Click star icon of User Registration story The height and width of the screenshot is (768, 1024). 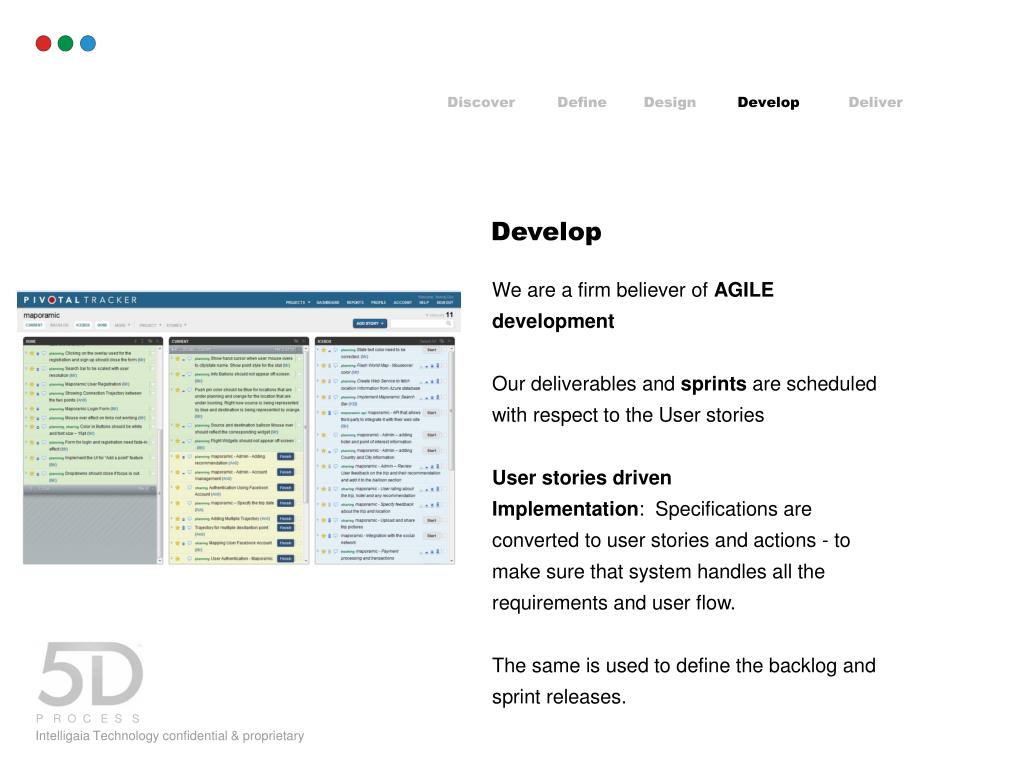pos(32,384)
